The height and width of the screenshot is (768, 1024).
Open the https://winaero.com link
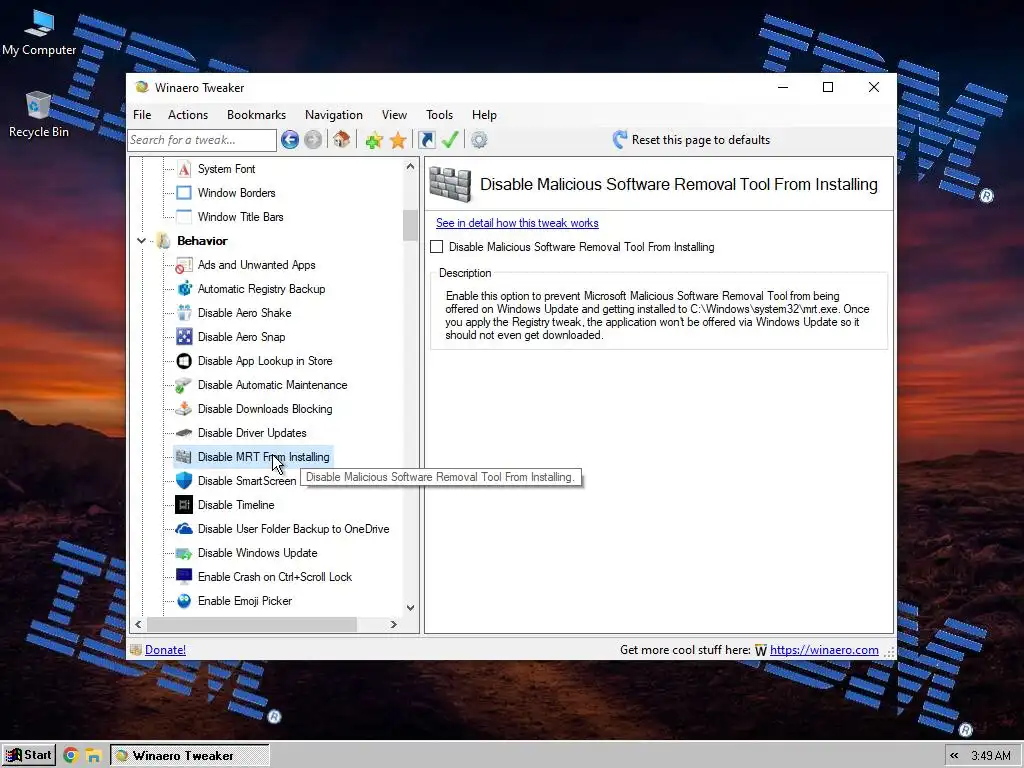pyautogui.click(x=824, y=650)
